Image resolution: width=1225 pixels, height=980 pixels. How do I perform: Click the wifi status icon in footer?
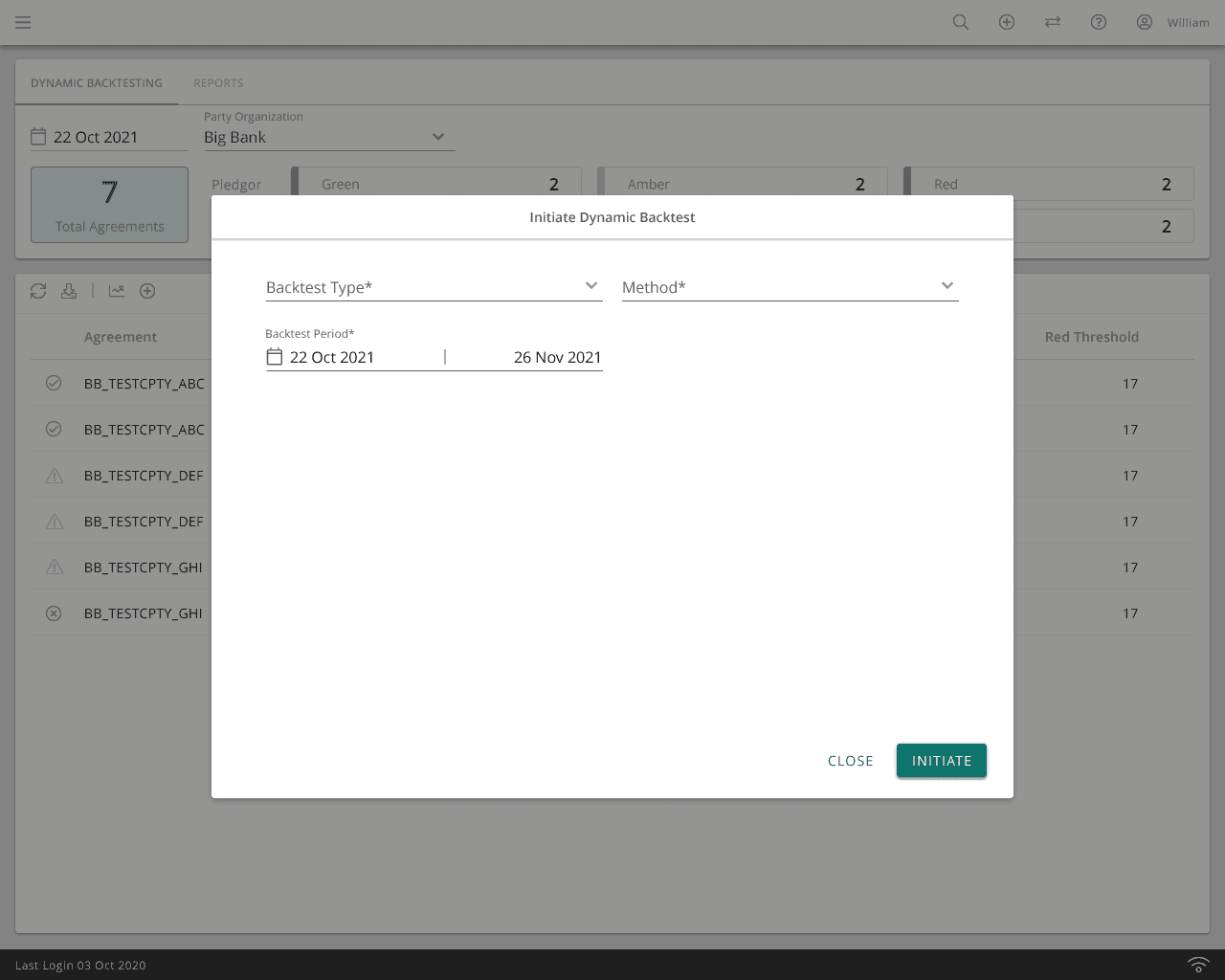(x=1198, y=965)
